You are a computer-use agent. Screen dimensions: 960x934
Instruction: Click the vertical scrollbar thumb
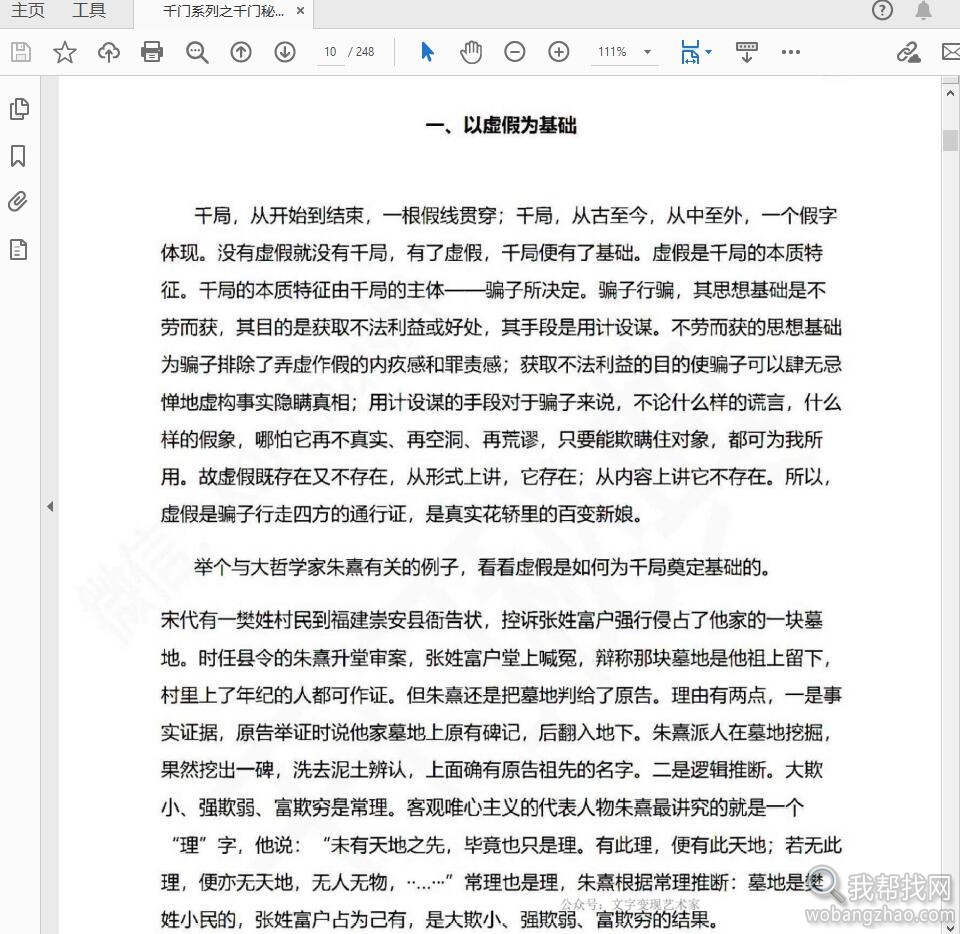(x=950, y=140)
